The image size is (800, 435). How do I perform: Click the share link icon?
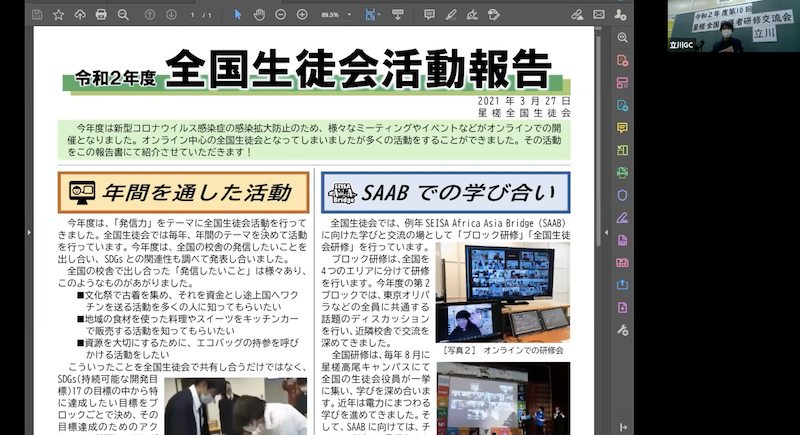[577, 15]
